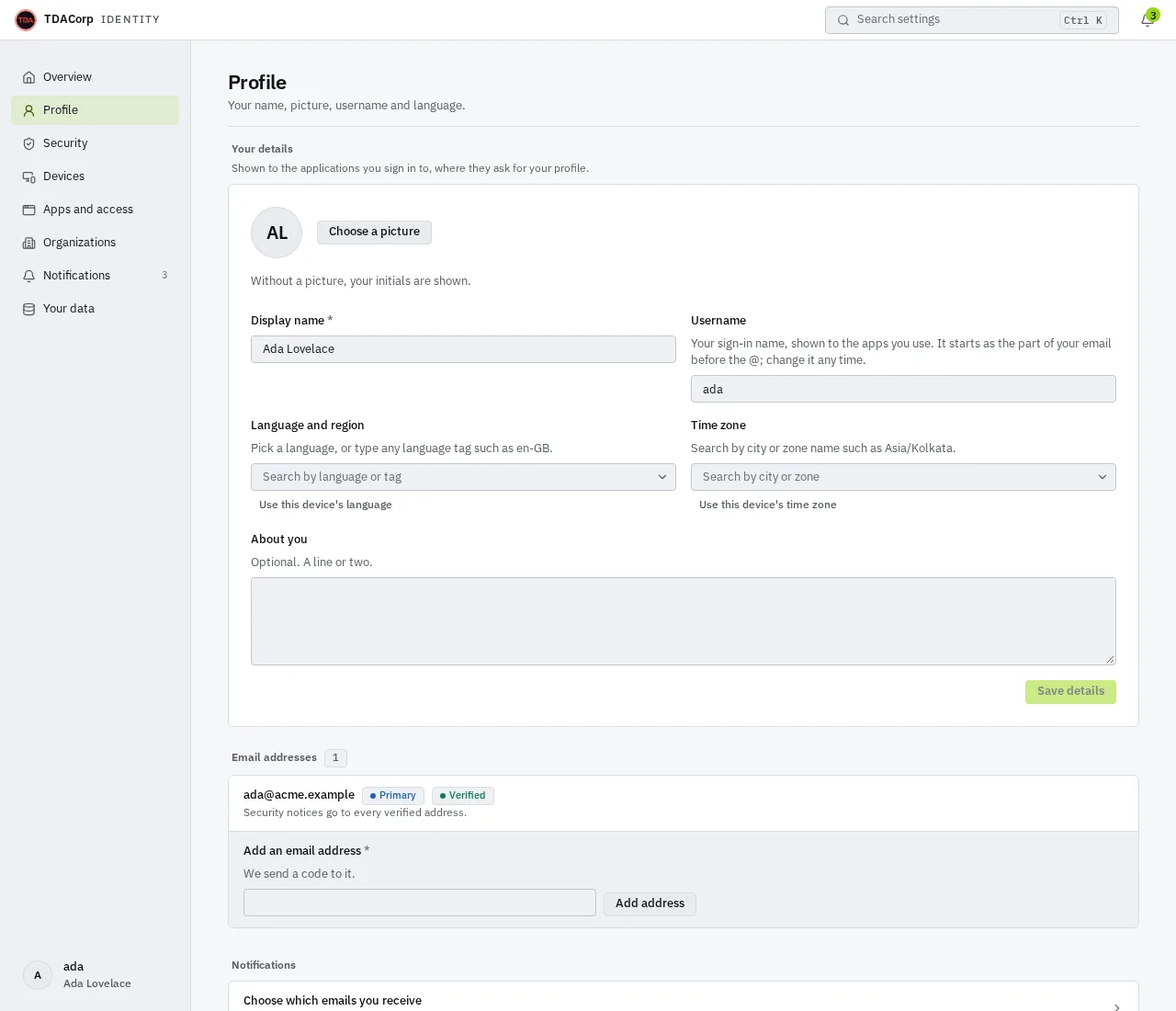The height and width of the screenshot is (1011, 1176).
Task: Click the Add an email address field
Action: 420,903
